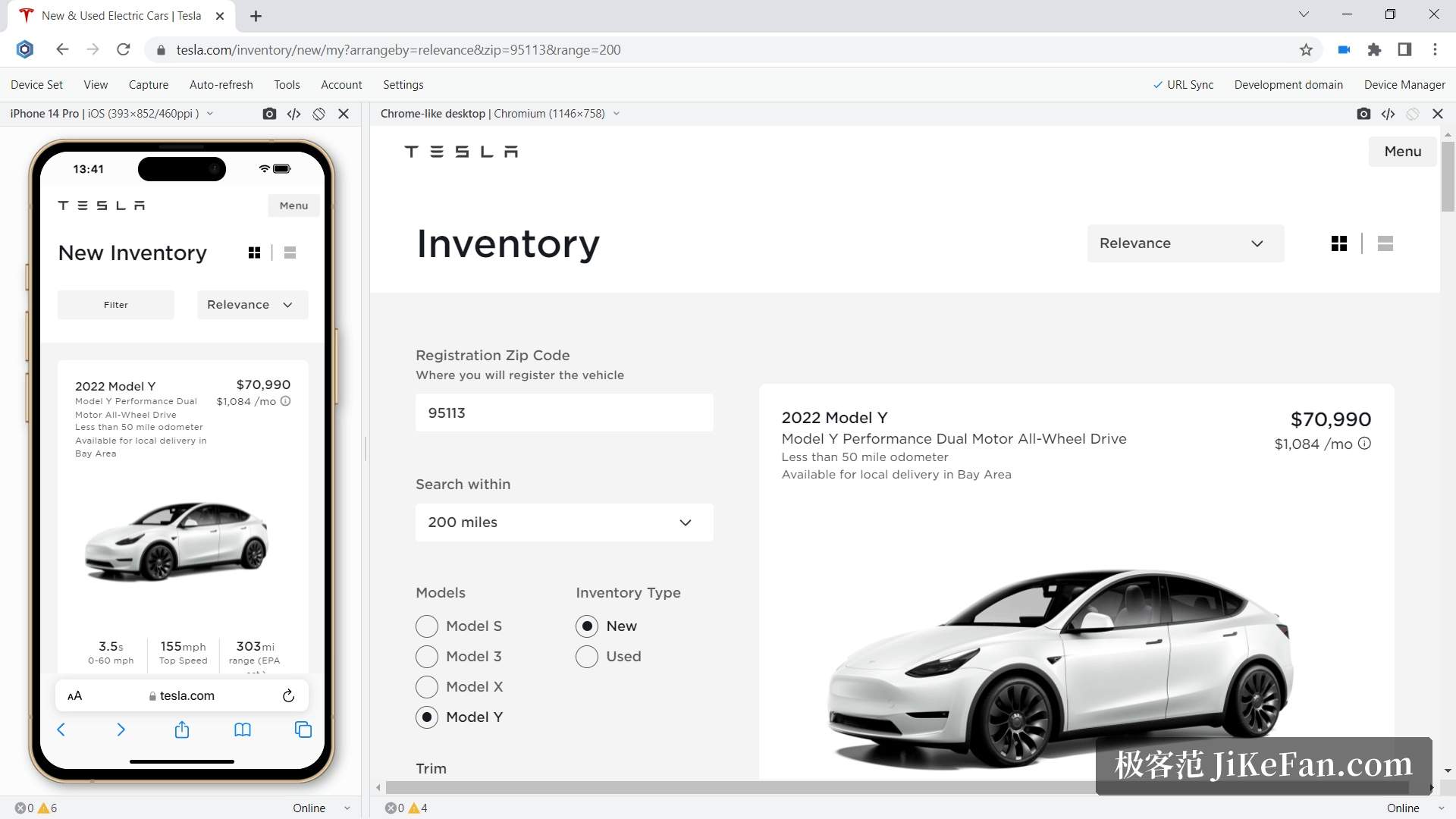This screenshot has height=819, width=1456.
Task: Open the blue camera extension icon
Action: tap(1344, 50)
